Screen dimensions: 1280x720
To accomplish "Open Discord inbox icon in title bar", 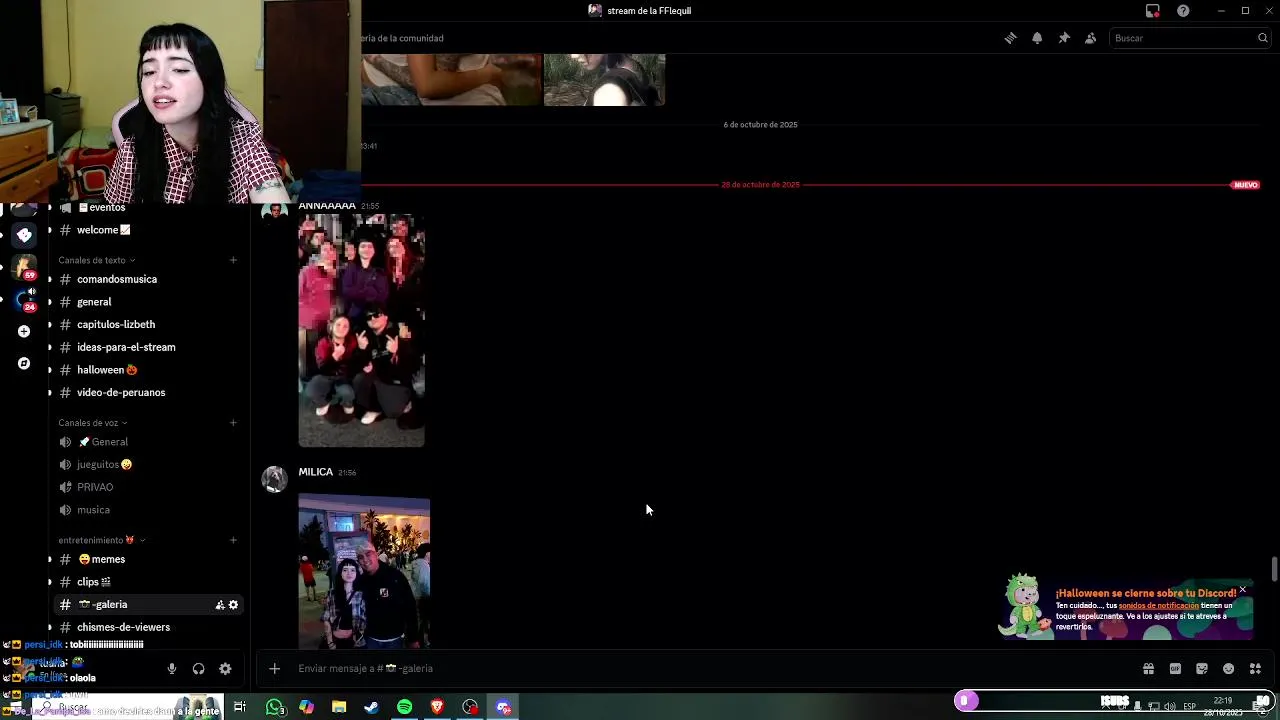I will click(1153, 11).
